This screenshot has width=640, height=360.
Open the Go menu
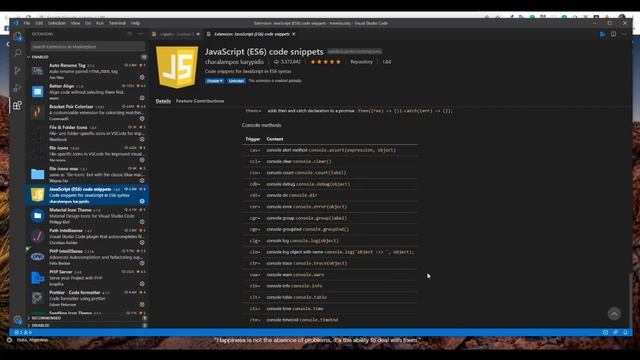[88, 23]
